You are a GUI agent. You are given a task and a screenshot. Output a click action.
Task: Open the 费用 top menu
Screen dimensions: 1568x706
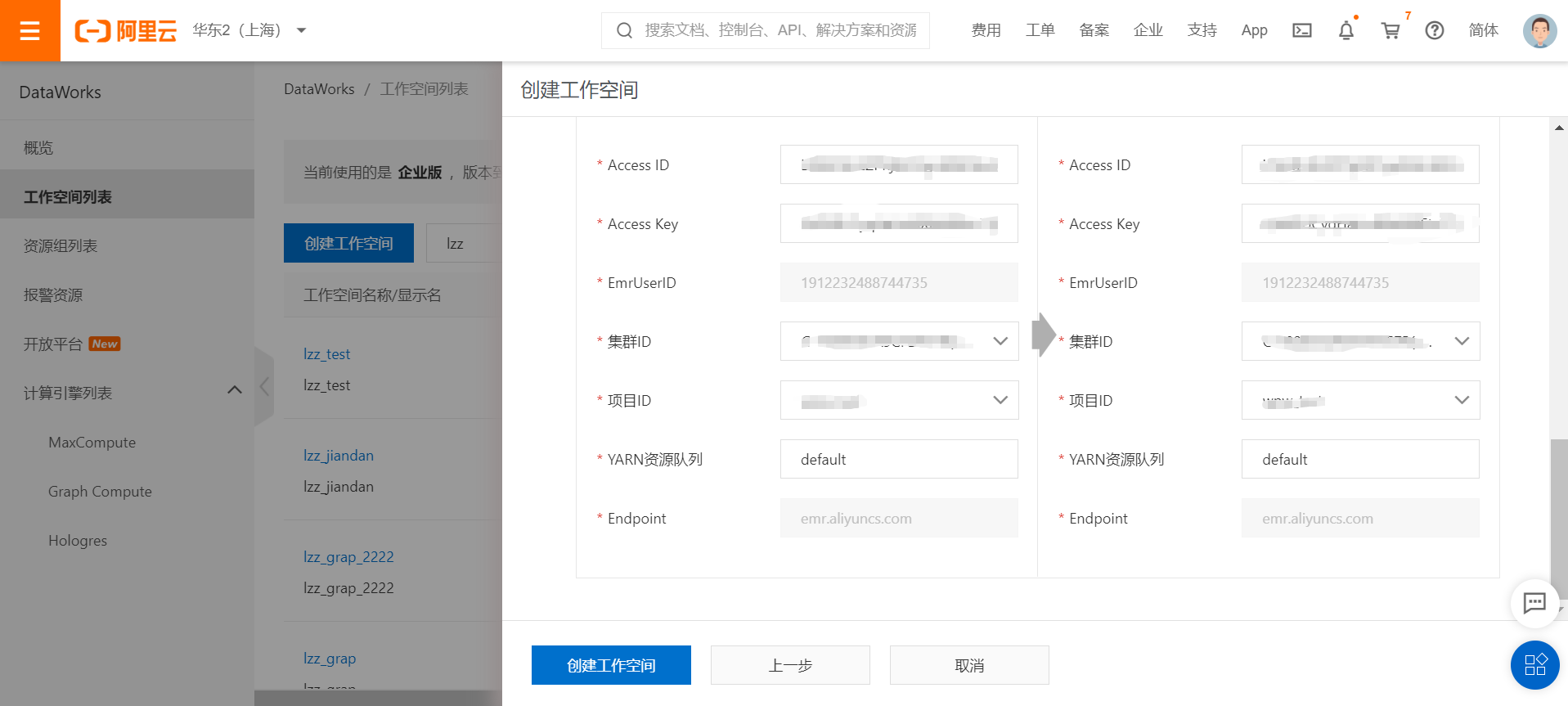(x=986, y=30)
